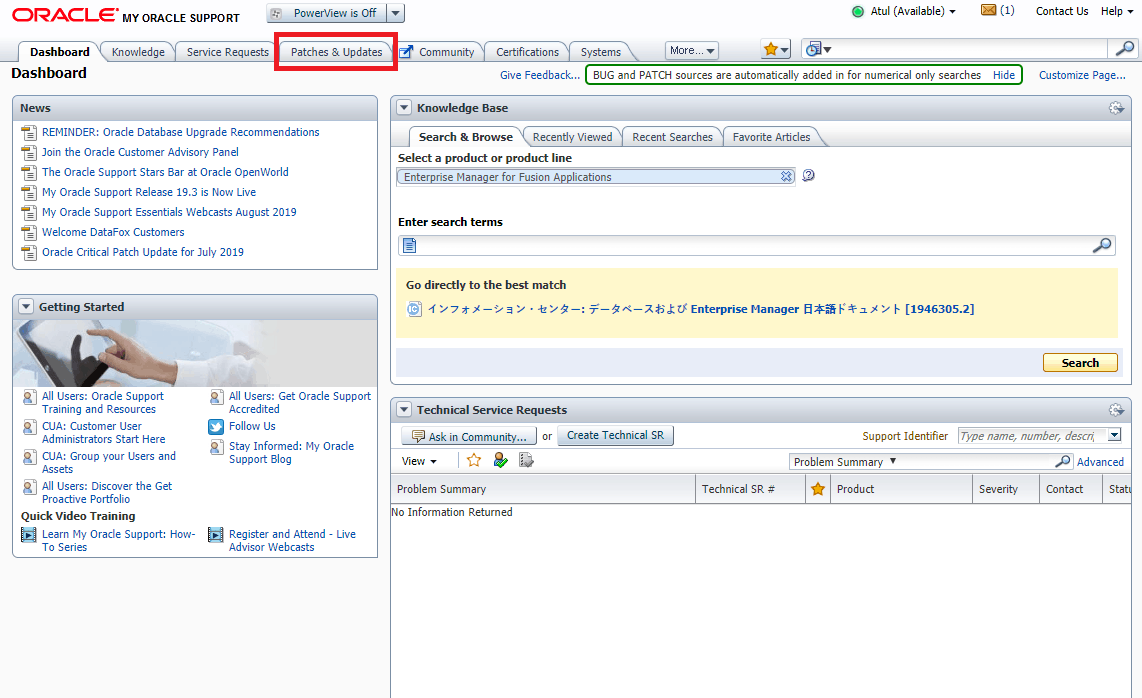Screen dimensions: 1142x698
Task: Expand the More... tabs dropdown
Action: point(692,50)
